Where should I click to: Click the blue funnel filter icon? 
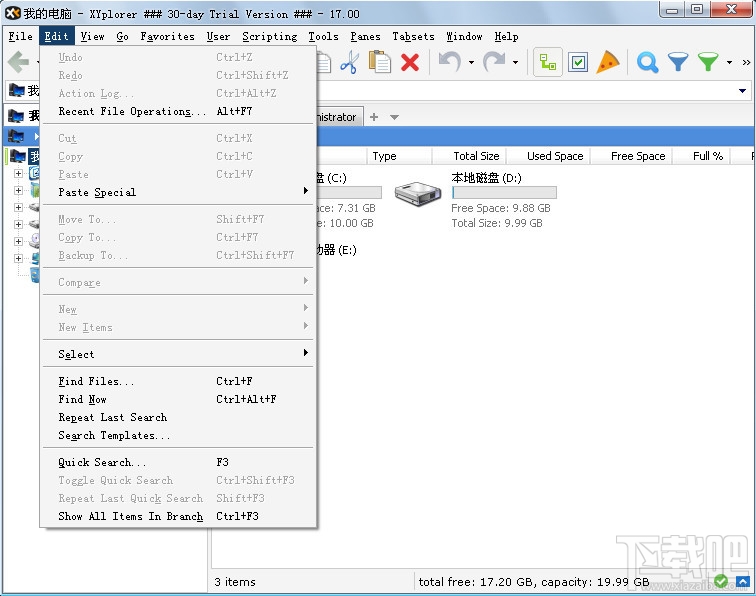tap(678, 62)
